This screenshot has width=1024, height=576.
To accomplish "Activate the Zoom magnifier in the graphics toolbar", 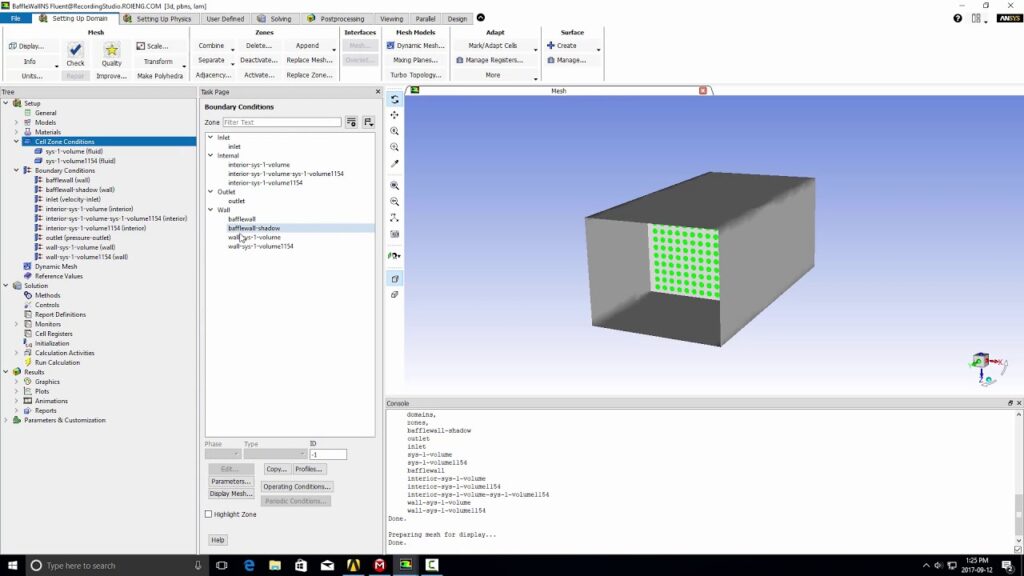I will click(394, 133).
